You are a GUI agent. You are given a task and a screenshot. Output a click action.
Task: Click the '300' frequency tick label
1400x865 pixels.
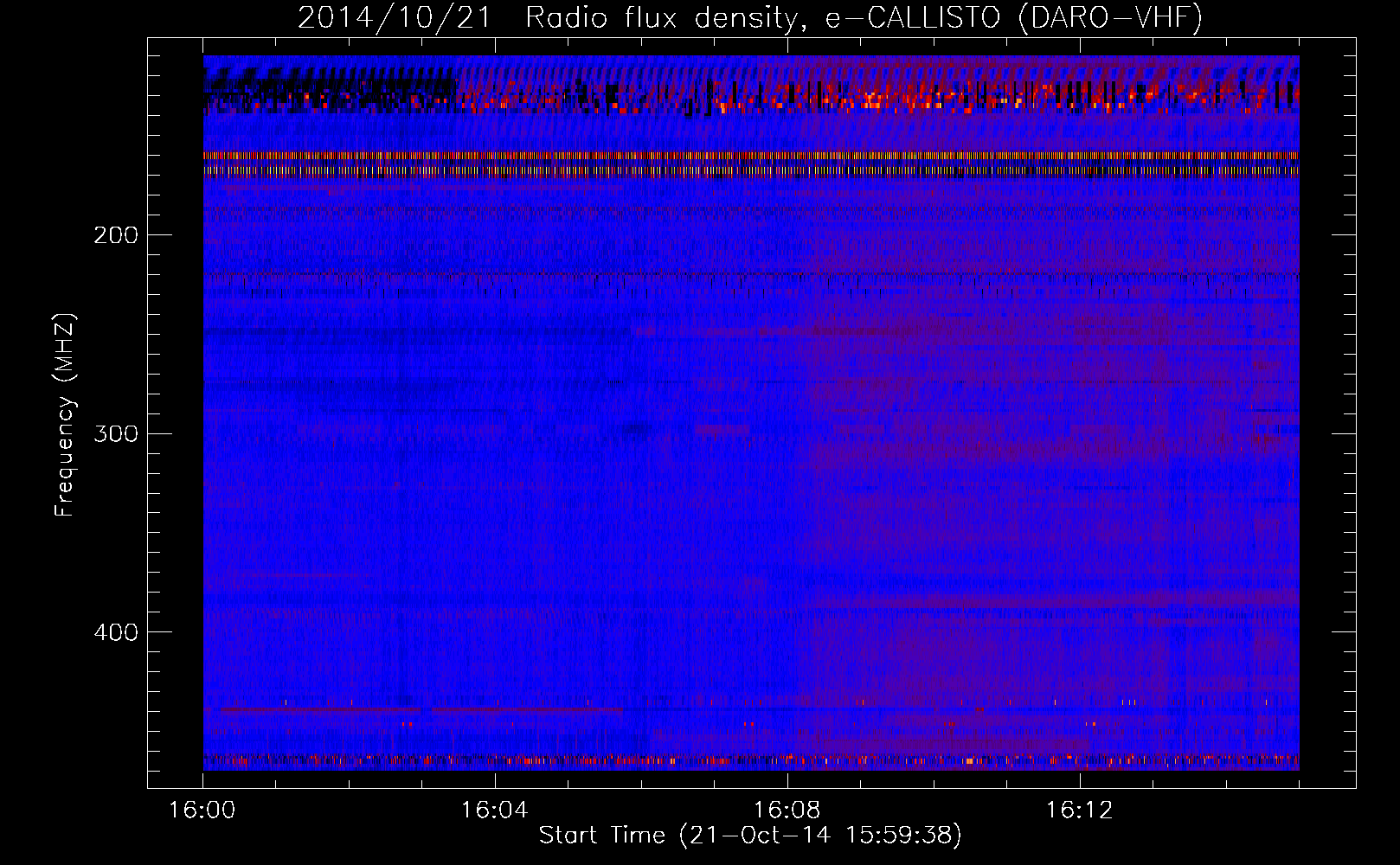tap(116, 433)
